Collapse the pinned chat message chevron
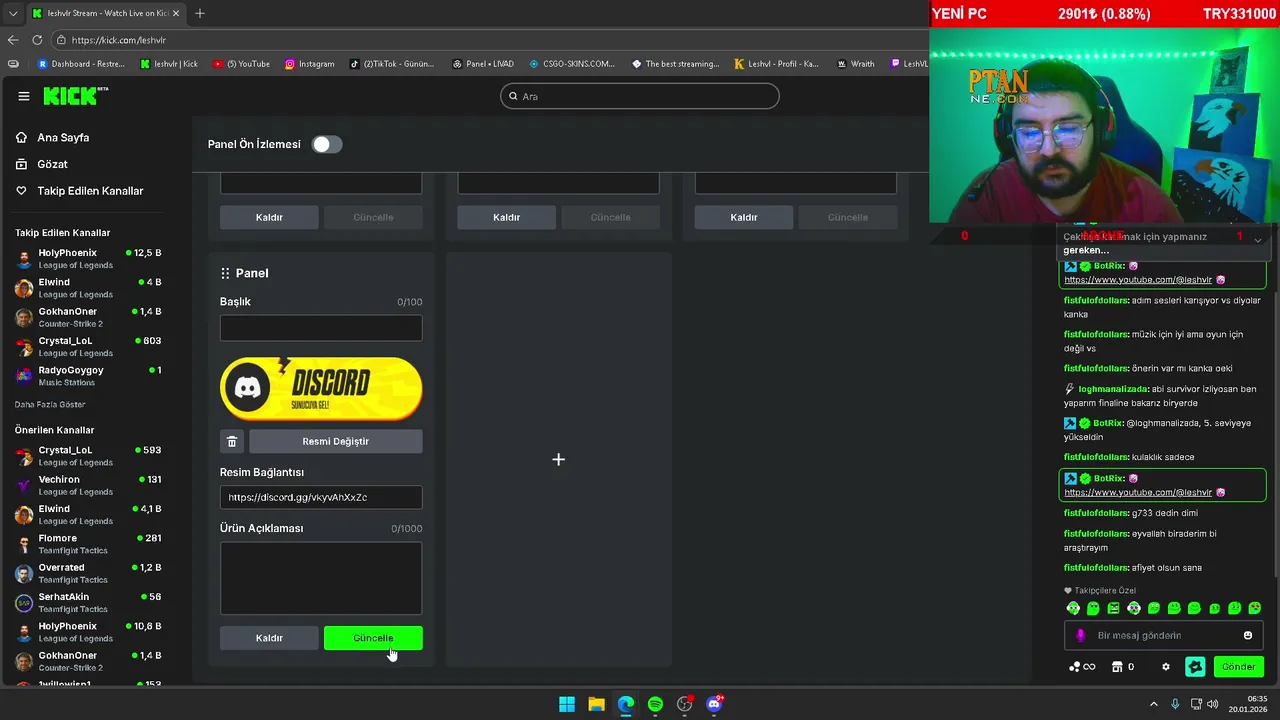1280x720 pixels. (1258, 240)
